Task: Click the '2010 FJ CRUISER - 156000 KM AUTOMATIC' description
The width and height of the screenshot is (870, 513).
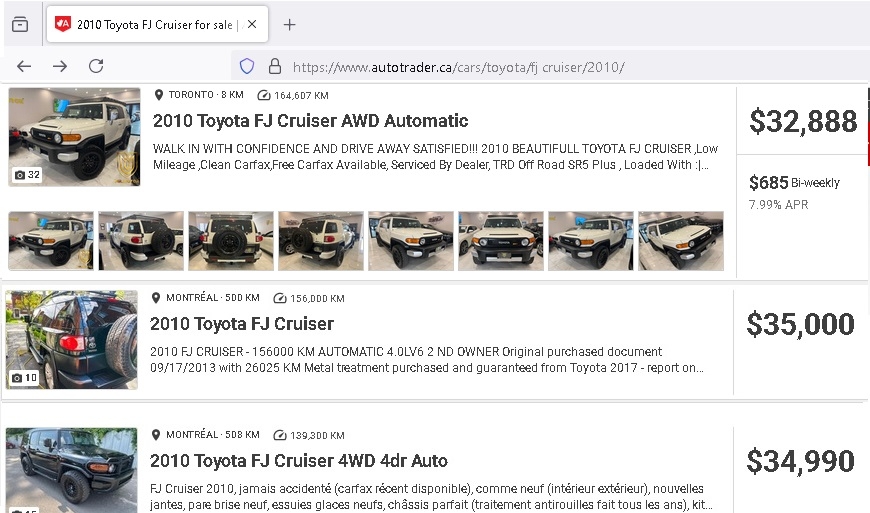Action: point(427,360)
